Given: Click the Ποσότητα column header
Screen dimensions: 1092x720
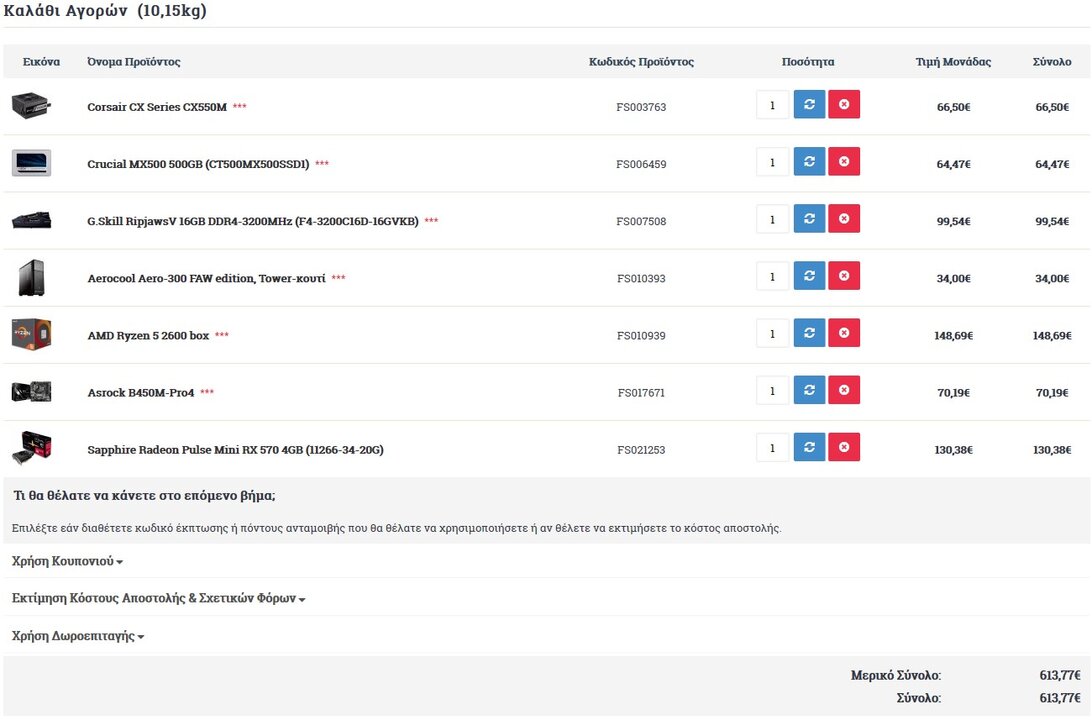Looking at the screenshot, I should pos(808,62).
